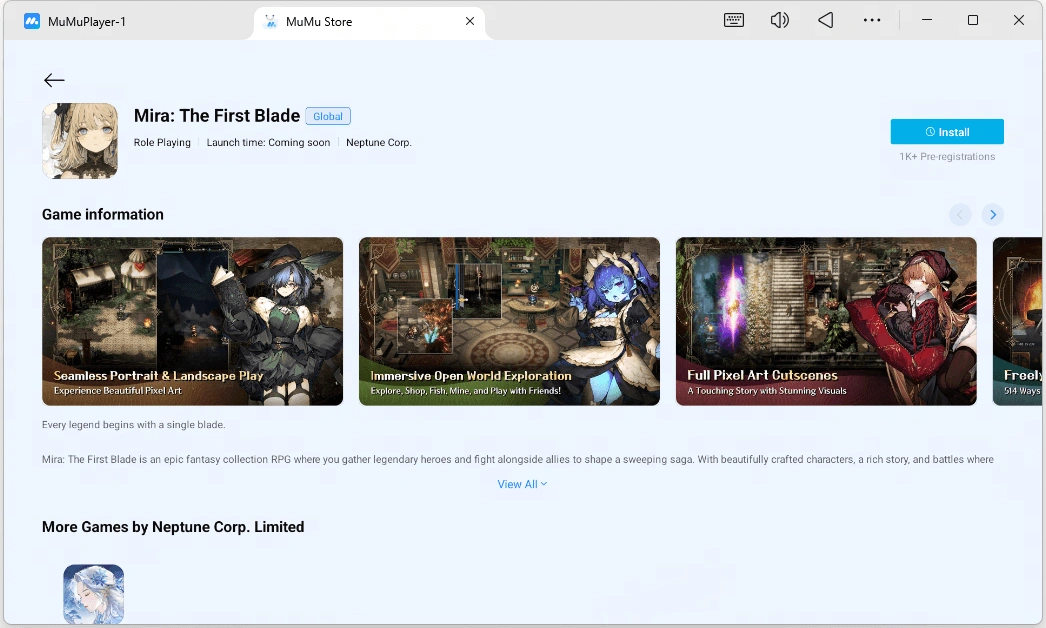Click the blue Install button
Image resolution: width=1046 pixels, height=628 pixels.
tap(947, 131)
